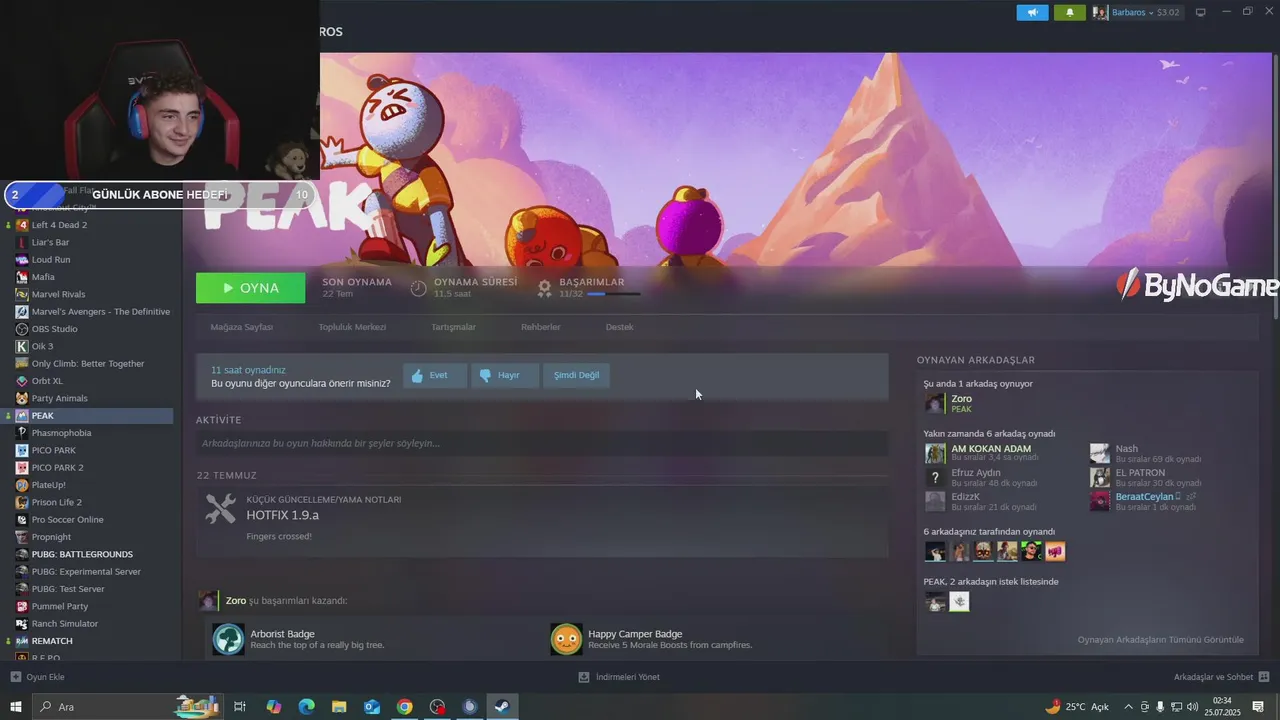Click the achievements progress bar 11/32
1280x720 pixels.
click(614, 294)
